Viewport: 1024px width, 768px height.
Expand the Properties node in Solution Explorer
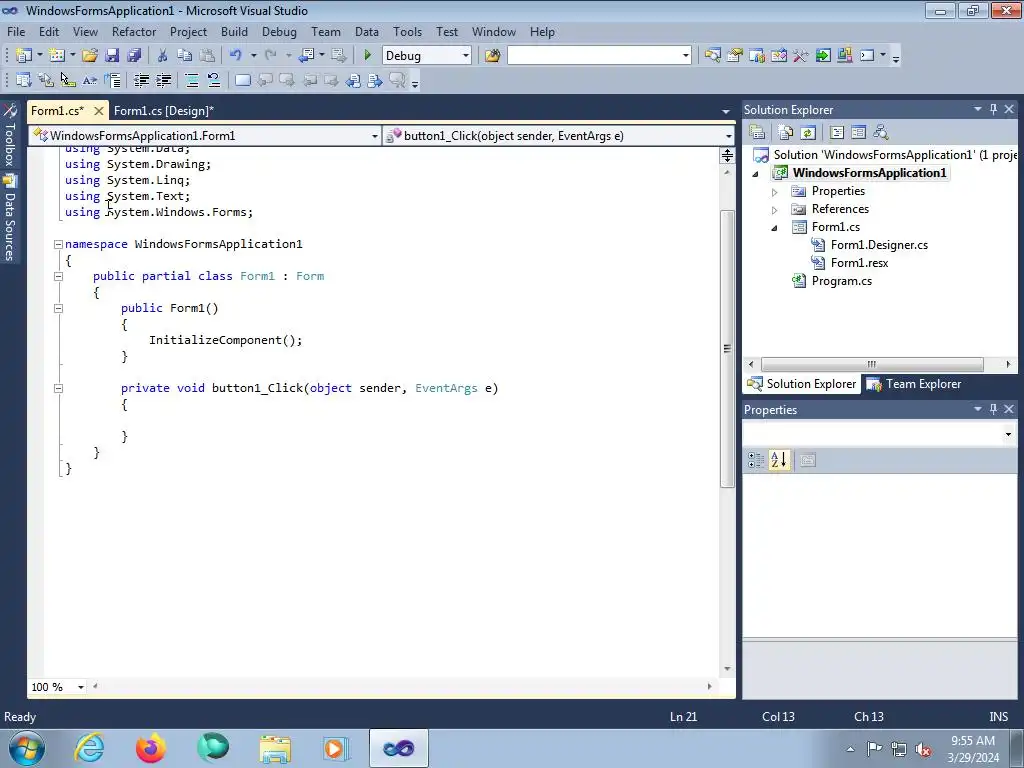(x=775, y=192)
